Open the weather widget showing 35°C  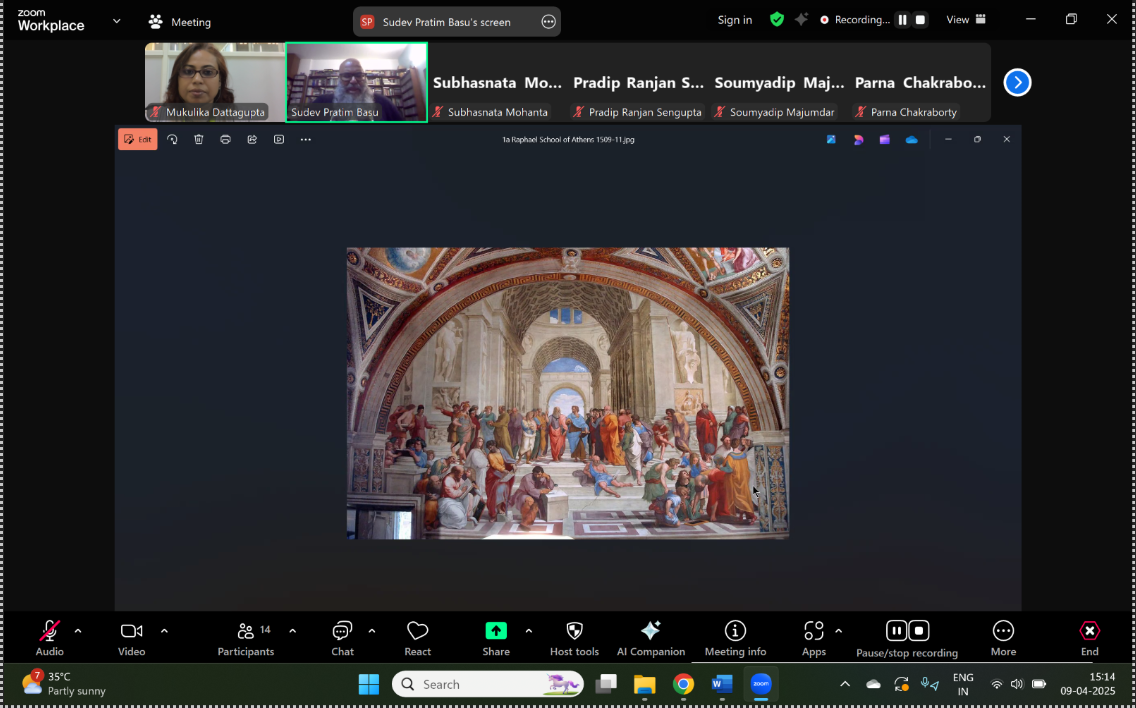coord(64,684)
